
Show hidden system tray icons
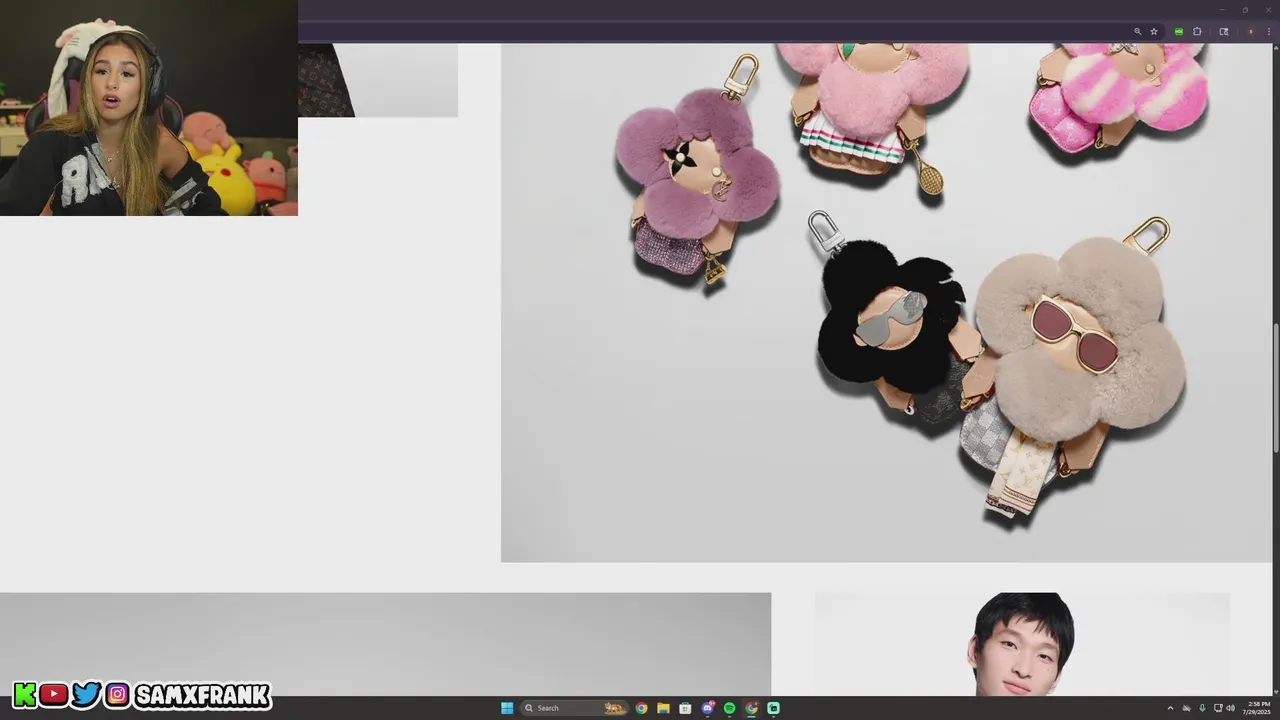1170,708
